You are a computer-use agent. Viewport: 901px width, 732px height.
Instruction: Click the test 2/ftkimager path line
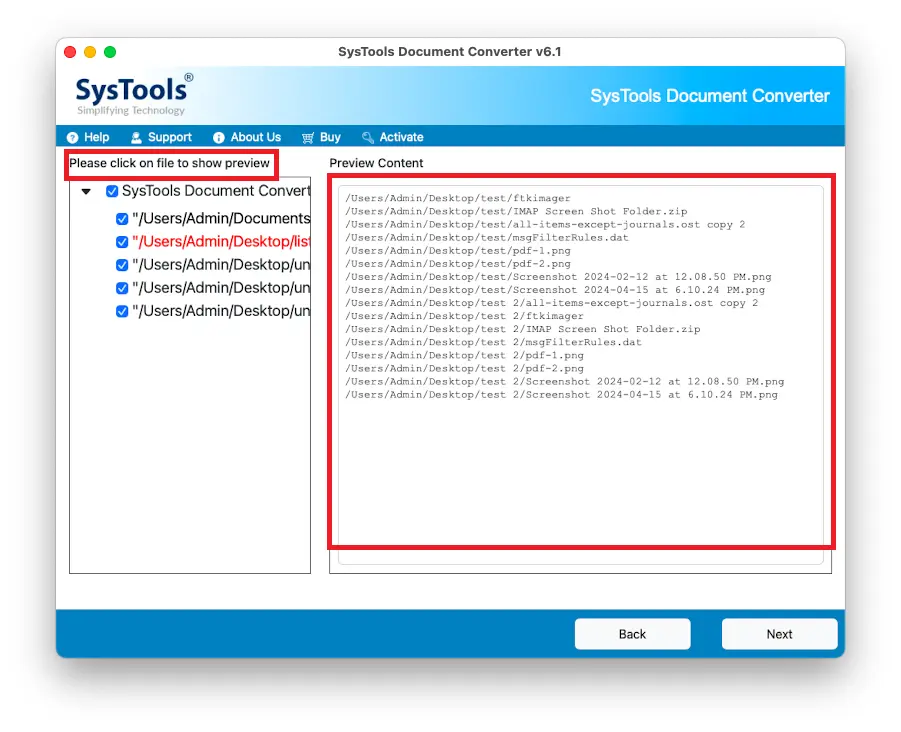click(464, 316)
